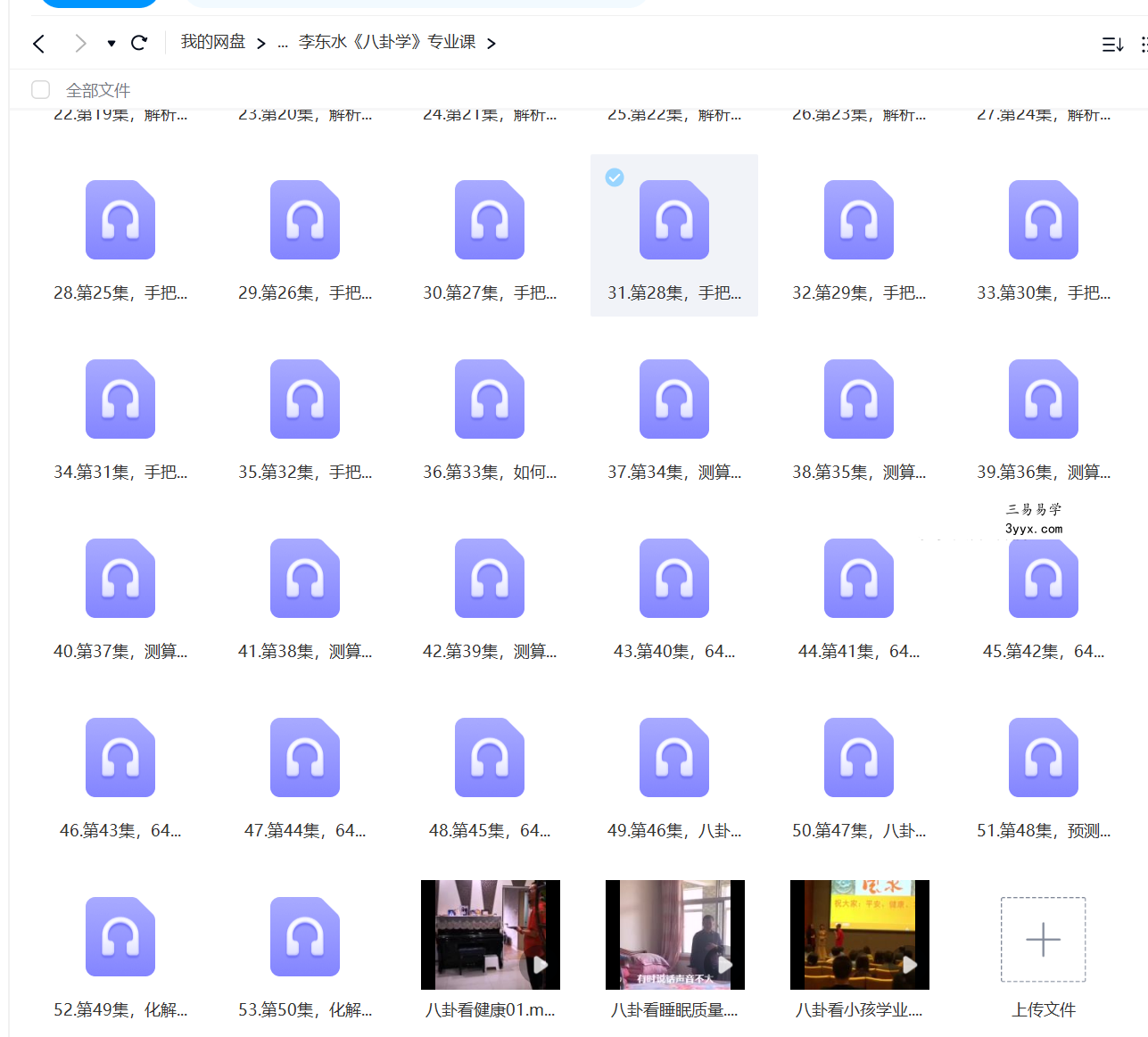Select file name text 51.第48集，预测...
The image size is (1148, 1037).
1044,831
